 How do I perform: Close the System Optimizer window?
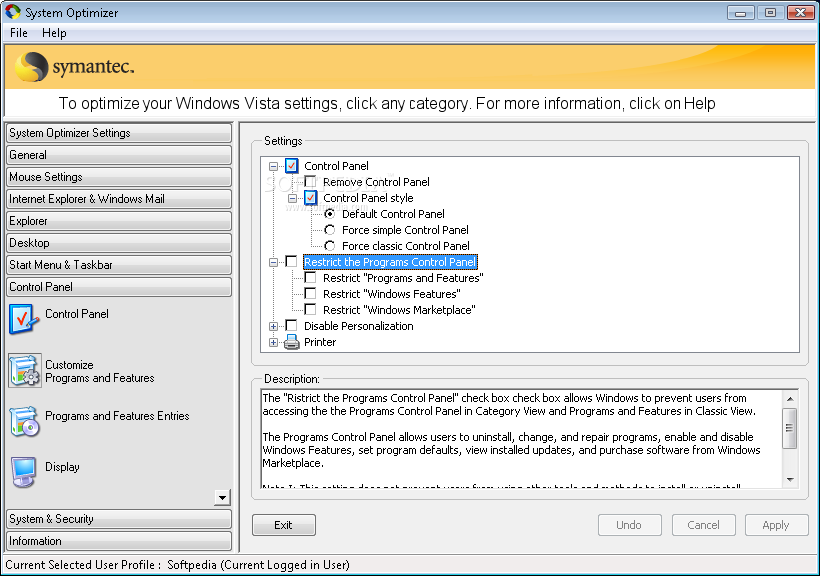[x=801, y=12]
